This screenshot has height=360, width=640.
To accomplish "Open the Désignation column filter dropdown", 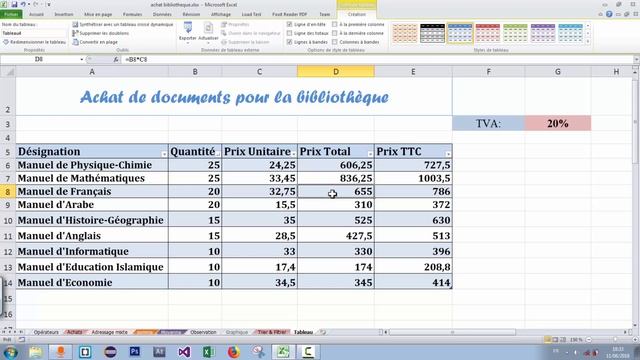I will pos(164,154).
